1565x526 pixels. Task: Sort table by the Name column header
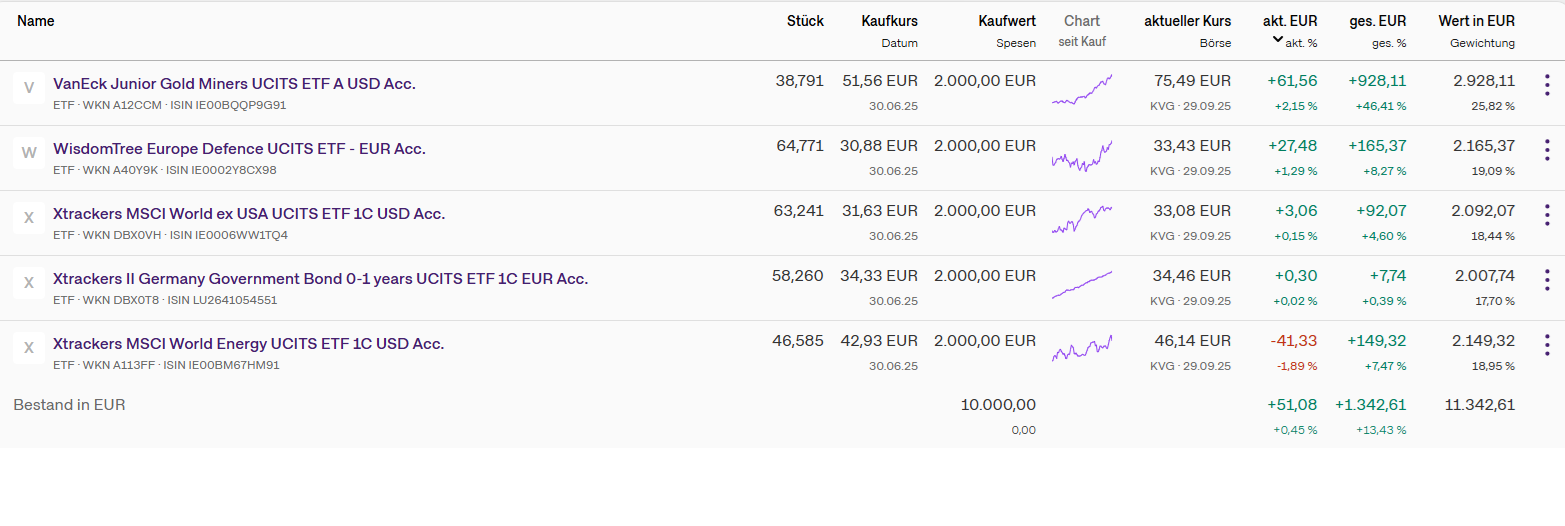point(36,21)
